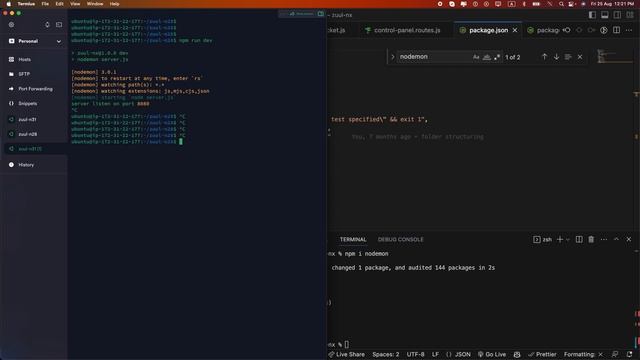The width and height of the screenshot is (640, 360).
Task: Split the terminal pane
Action: pyautogui.click(x=579, y=240)
